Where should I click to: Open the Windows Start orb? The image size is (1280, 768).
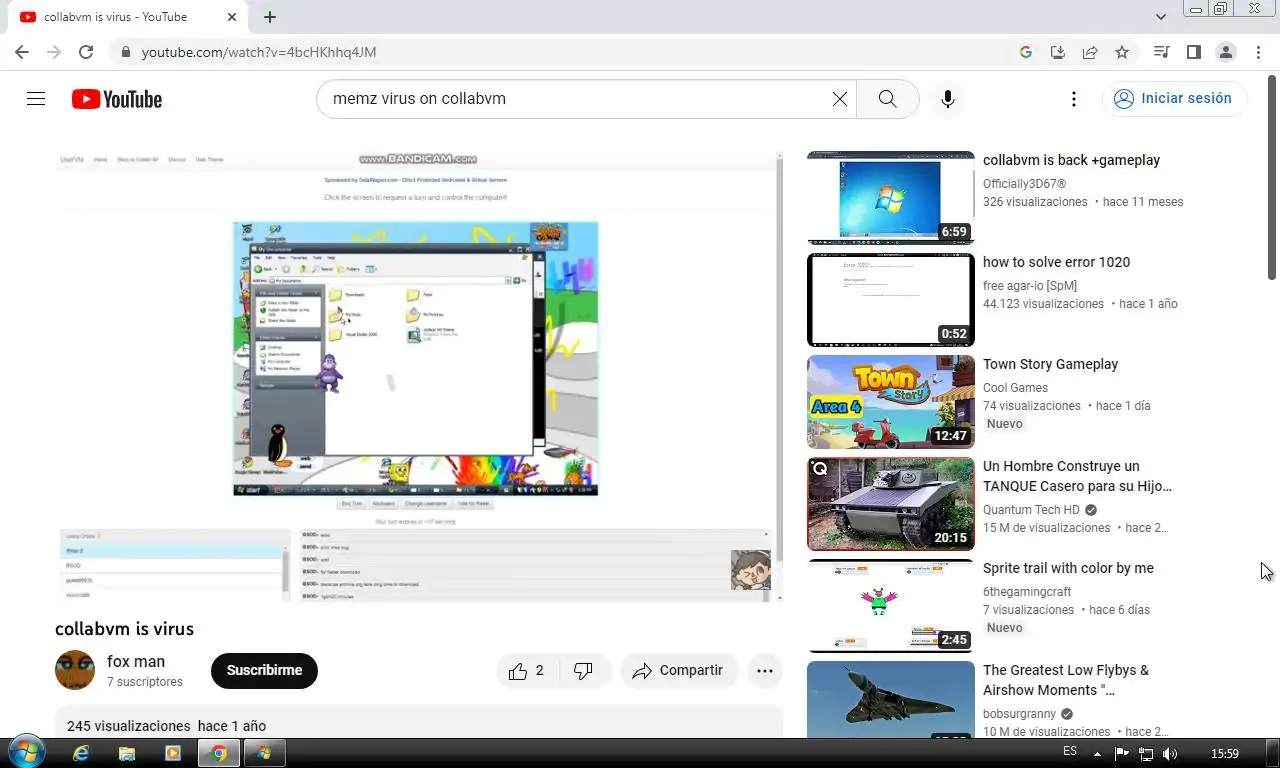[x=26, y=753]
